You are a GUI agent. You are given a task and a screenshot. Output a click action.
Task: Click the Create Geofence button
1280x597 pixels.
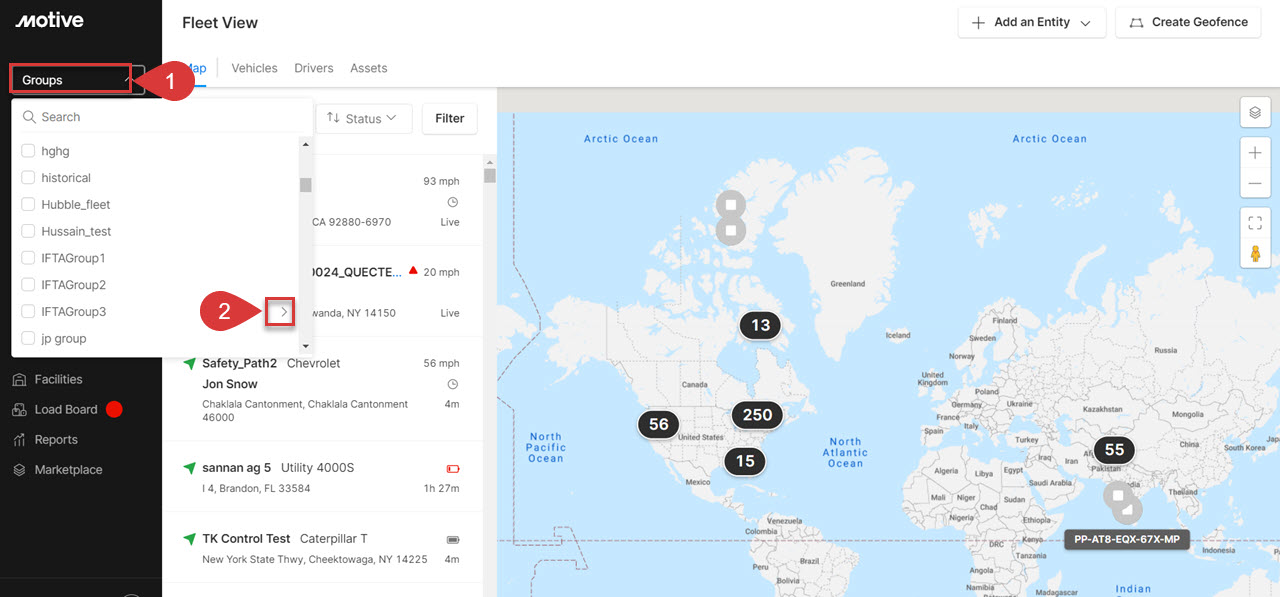(1188, 22)
